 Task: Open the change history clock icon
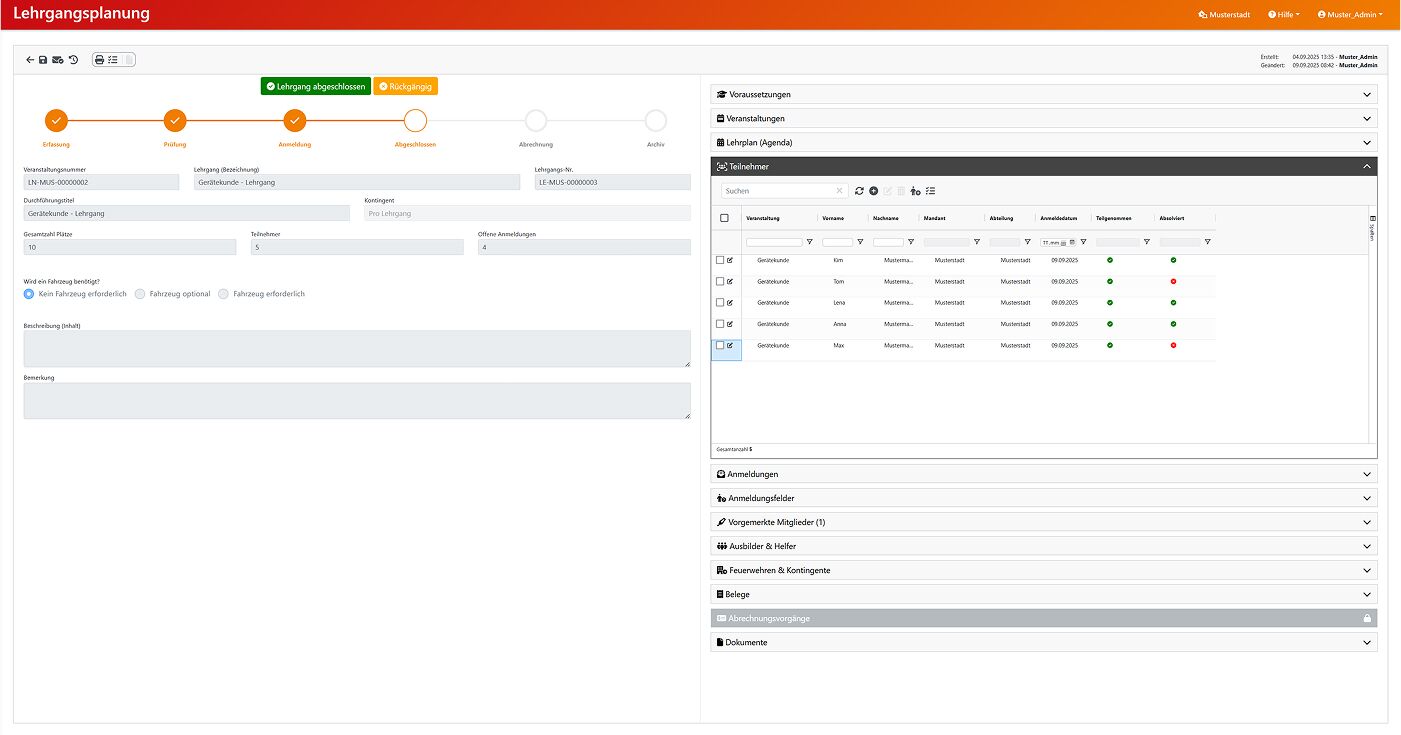[73, 60]
